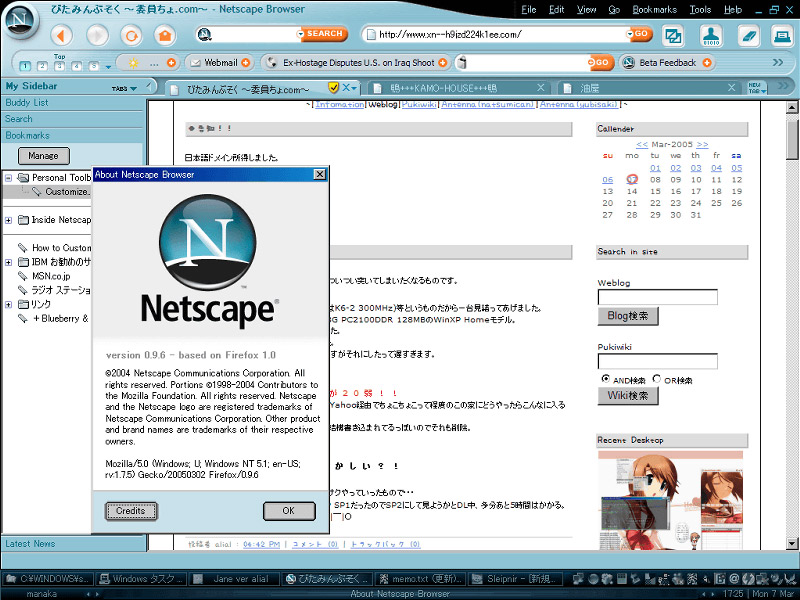This screenshot has height=600, width=800.
Task: Switch to Sleipnir in the taskbar
Action: pos(517,579)
